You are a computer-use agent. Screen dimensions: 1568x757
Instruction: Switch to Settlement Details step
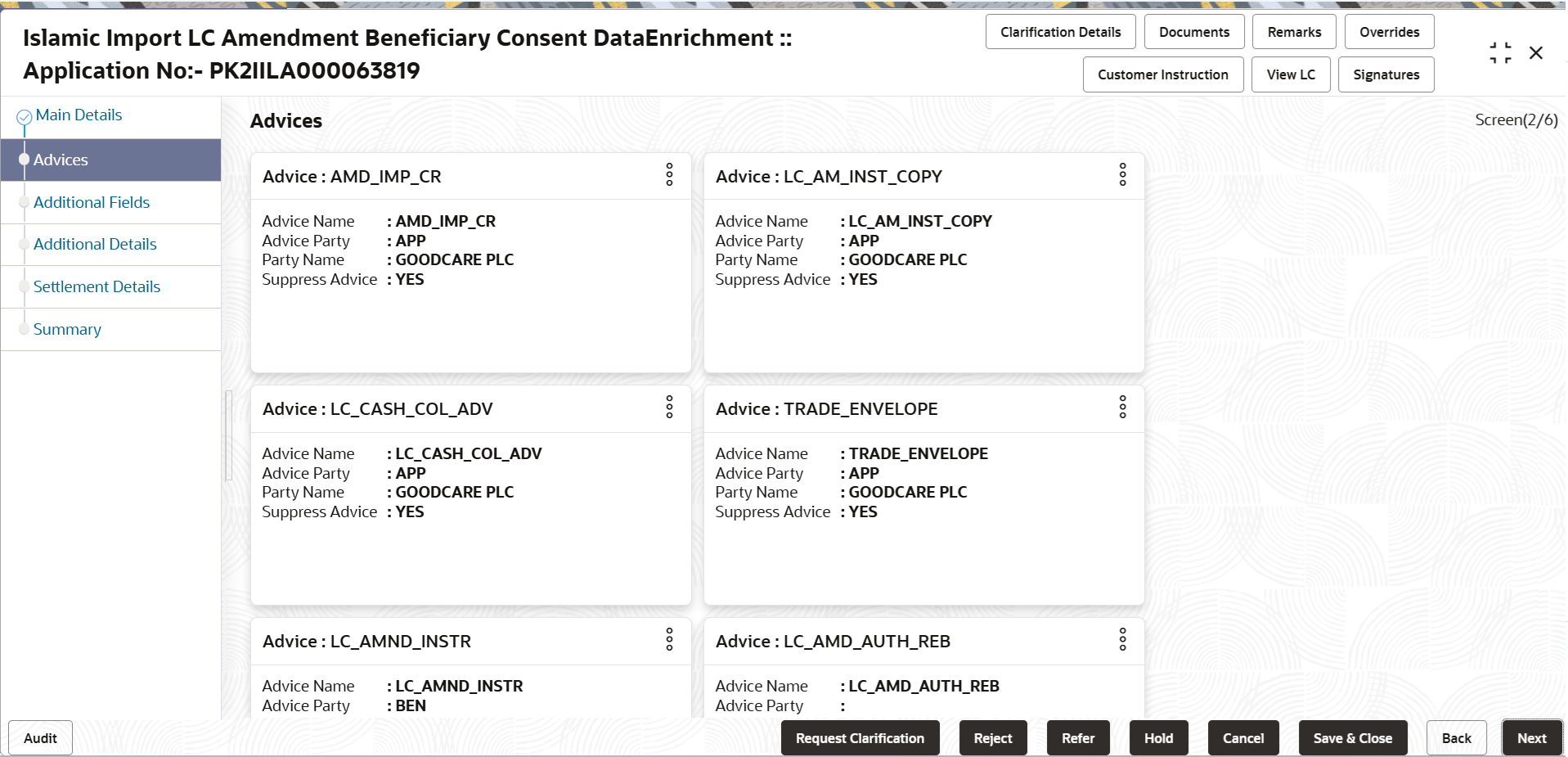[97, 286]
